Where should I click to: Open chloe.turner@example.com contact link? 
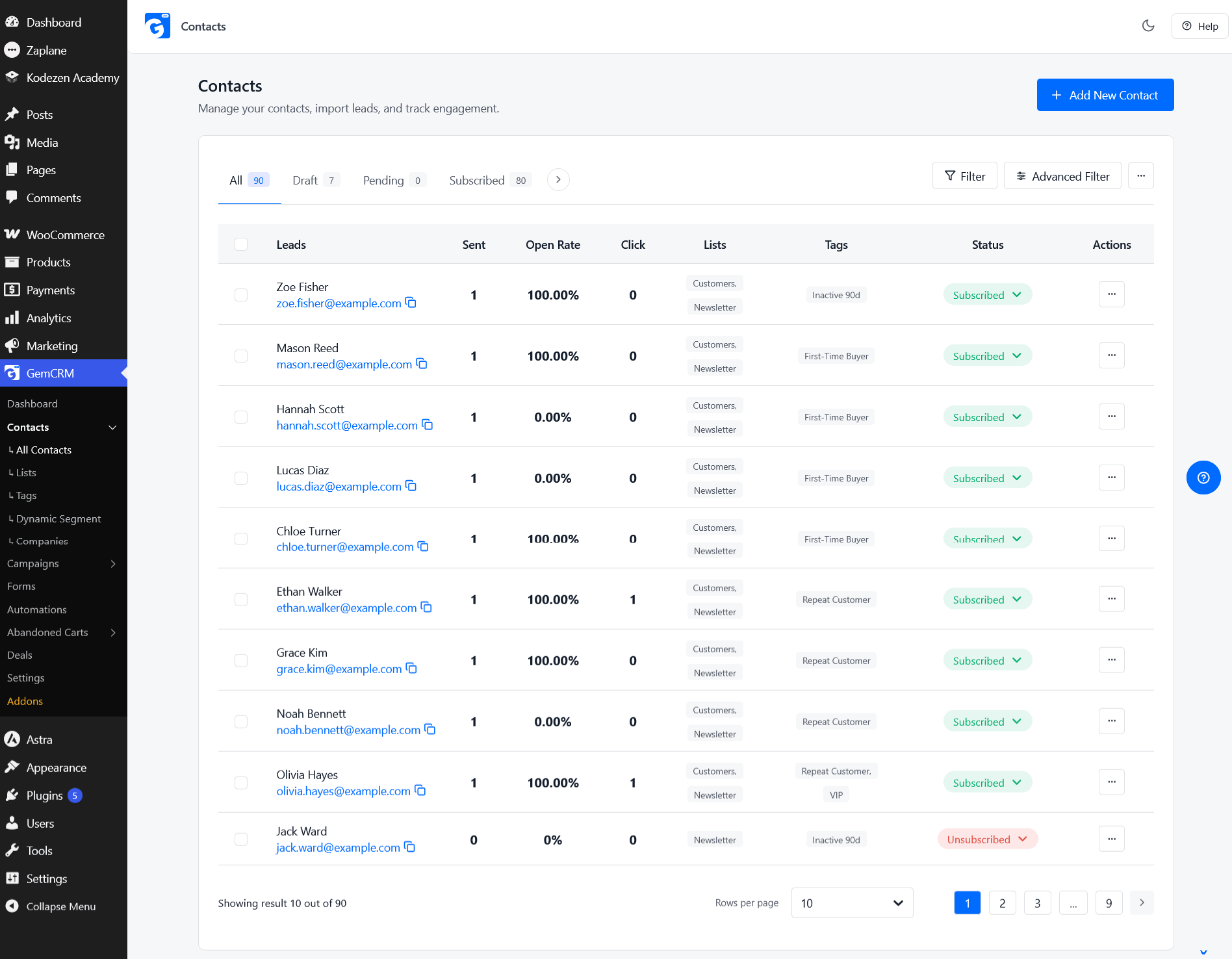coord(345,547)
